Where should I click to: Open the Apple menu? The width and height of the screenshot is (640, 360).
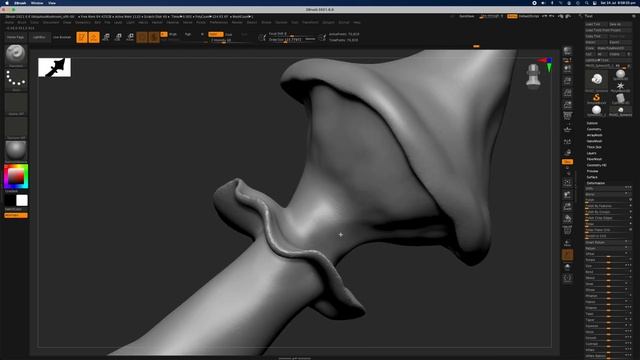(7, 3)
